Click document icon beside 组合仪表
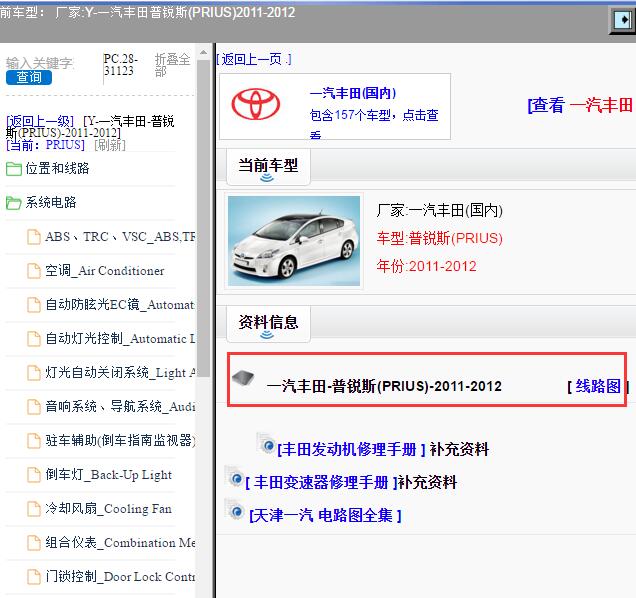 [34, 543]
